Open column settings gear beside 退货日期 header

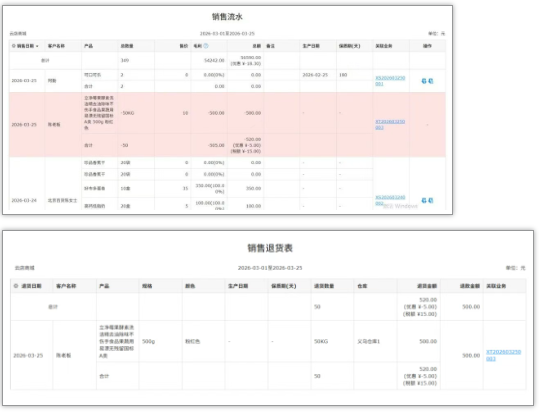(16, 286)
